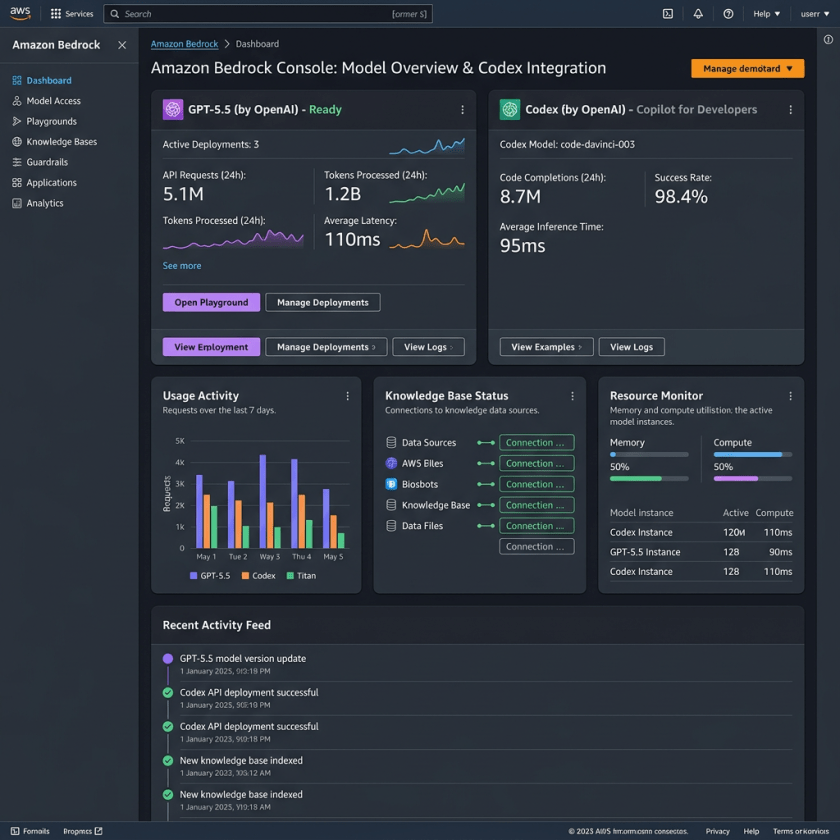The width and height of the screenshot is (840, 840).
Task: Click the AWS logo icon
Action: coord(20,13)
